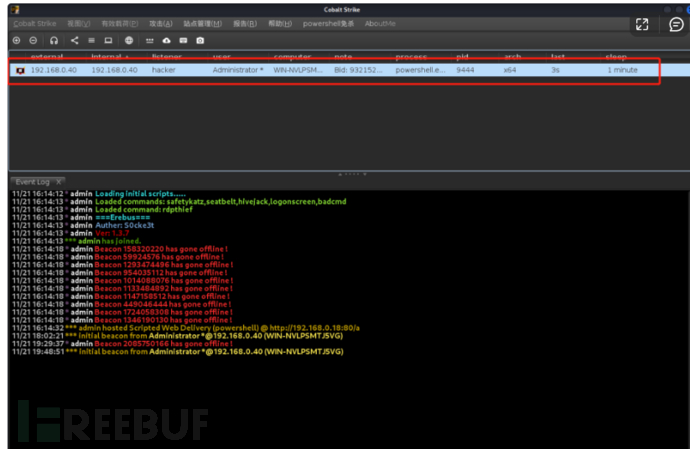
Task: Sort by arch column header
Action: point(513,57)
